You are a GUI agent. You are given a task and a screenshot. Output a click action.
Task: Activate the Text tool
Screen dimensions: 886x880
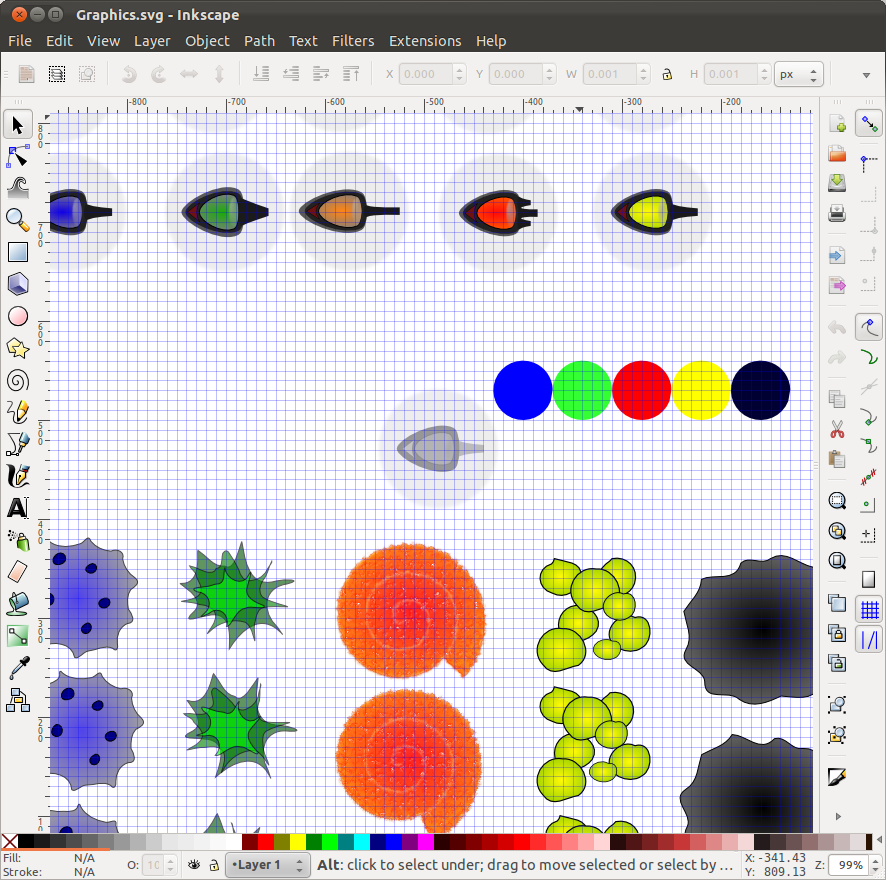[x=18, y=508]
